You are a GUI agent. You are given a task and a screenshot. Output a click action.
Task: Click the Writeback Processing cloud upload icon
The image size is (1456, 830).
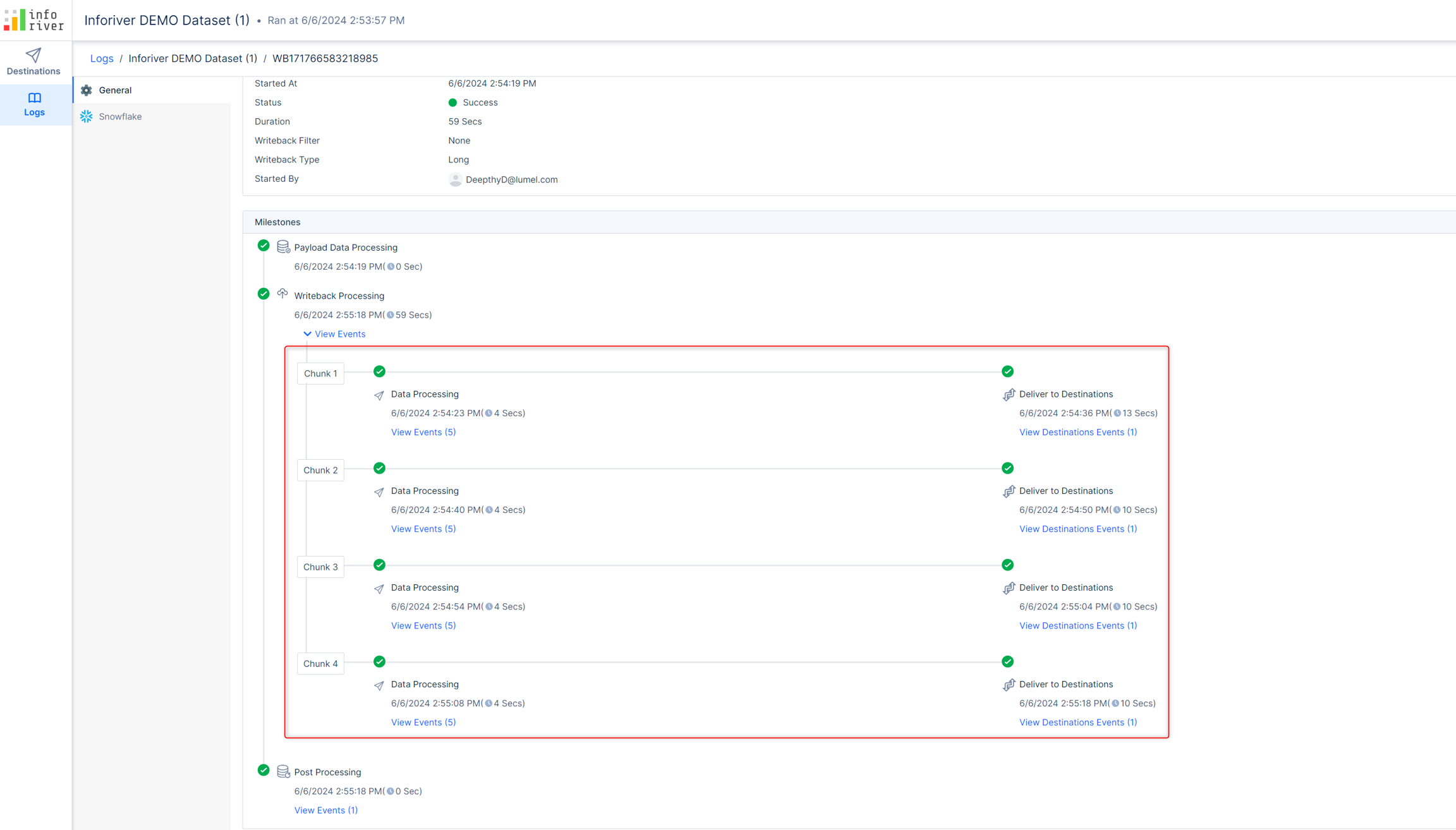[x=282, y=294]
